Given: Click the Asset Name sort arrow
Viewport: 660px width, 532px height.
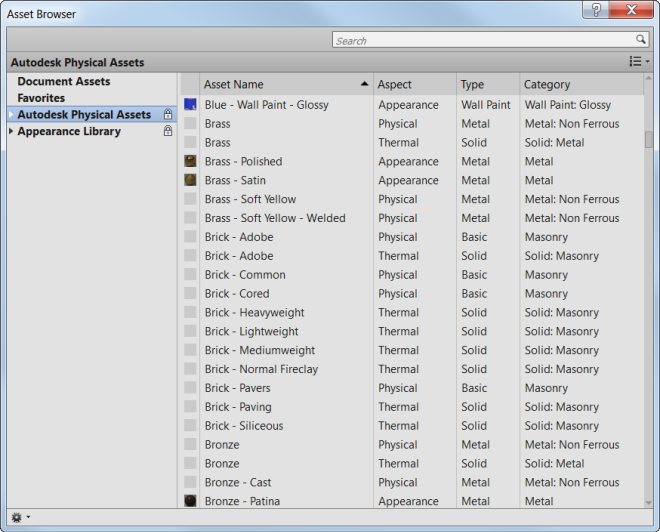Looking at the screenshot, I should tap(365, 84).
